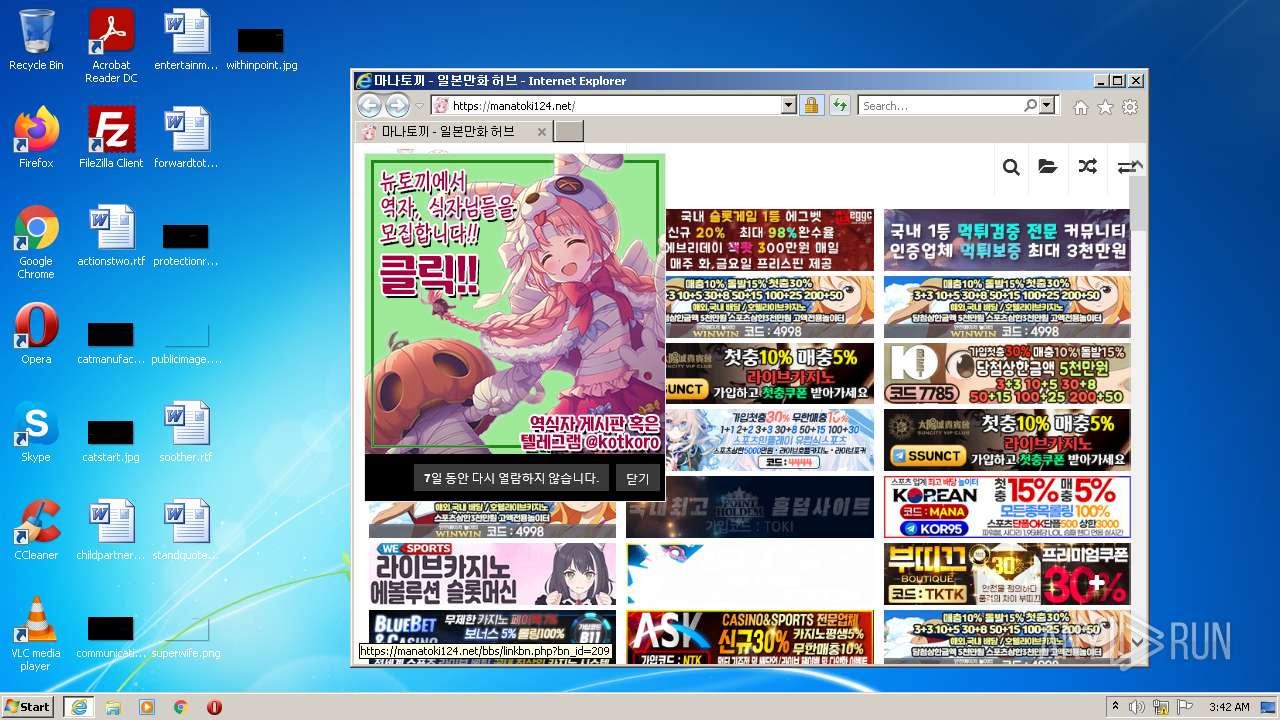Screen dimensions: 1280x720
Task: Click the site's shuffle icon
Action: tap(1087, 167)
